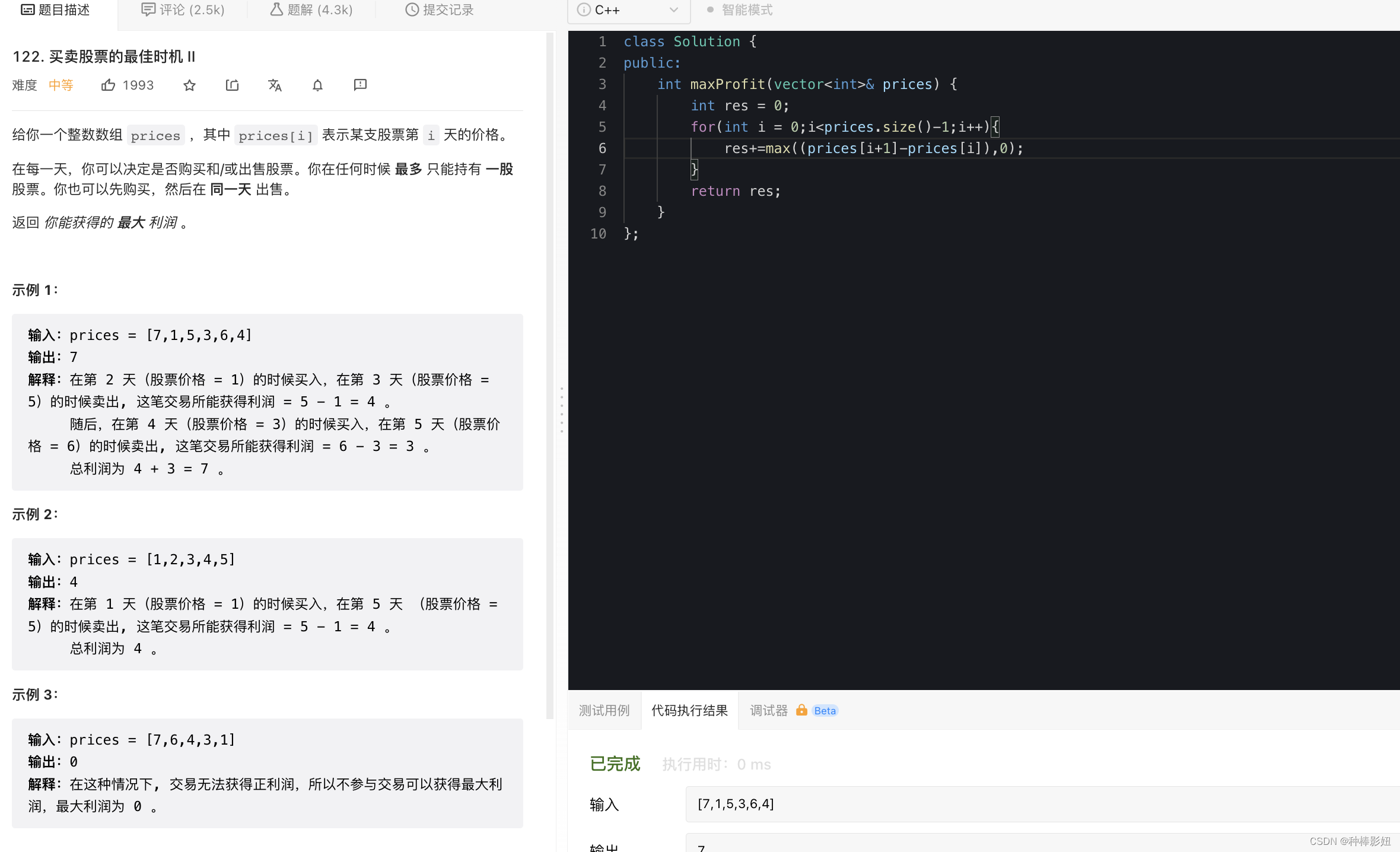Click the thumbs-up like icon
The image size is (1400, 852).
(x=108, y=85)
